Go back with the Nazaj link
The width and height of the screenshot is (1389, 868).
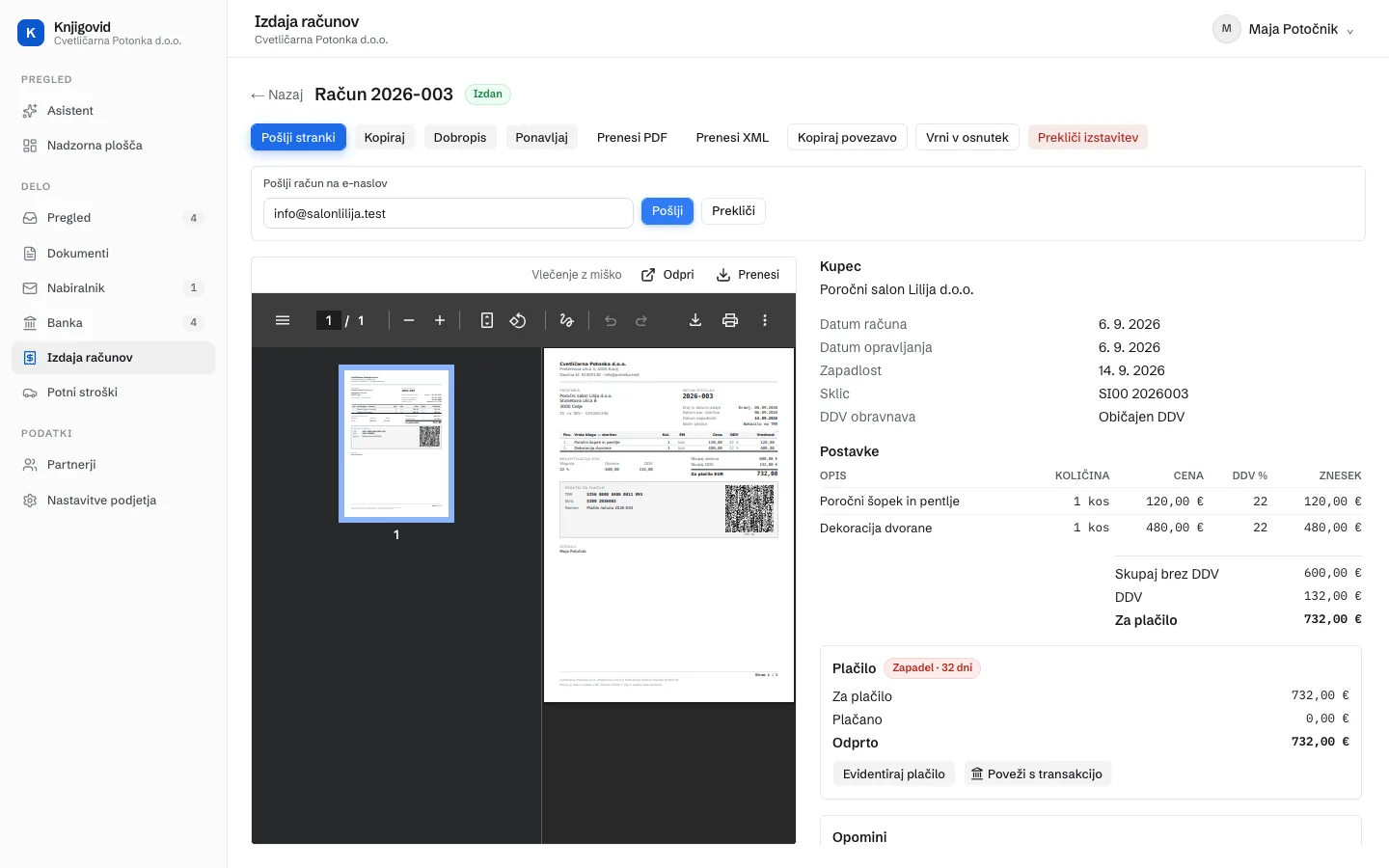point(277,95)
